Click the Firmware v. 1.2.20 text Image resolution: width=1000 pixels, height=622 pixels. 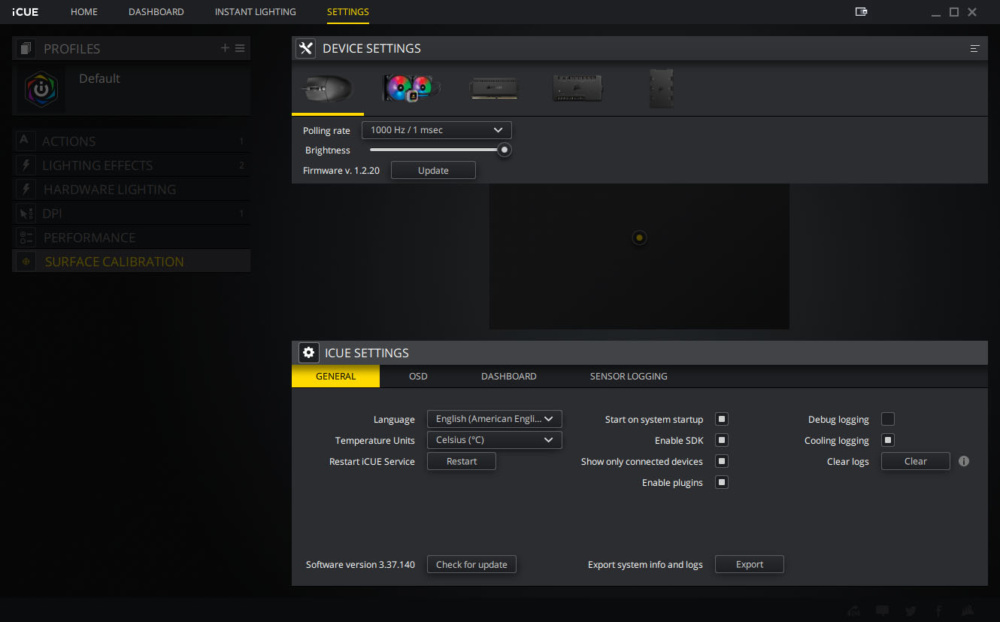point(341,170)
